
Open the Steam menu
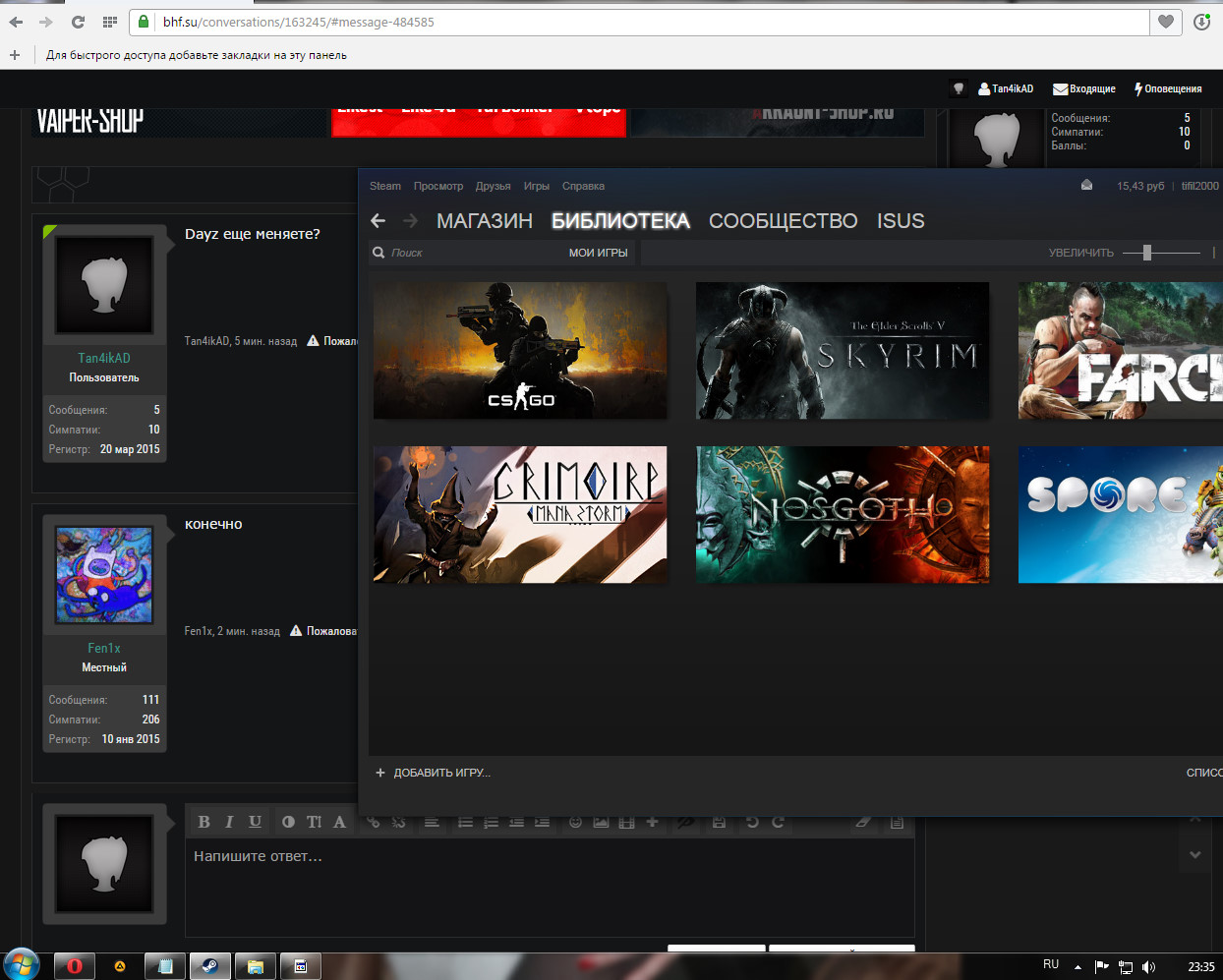click(x=385, y=186)
